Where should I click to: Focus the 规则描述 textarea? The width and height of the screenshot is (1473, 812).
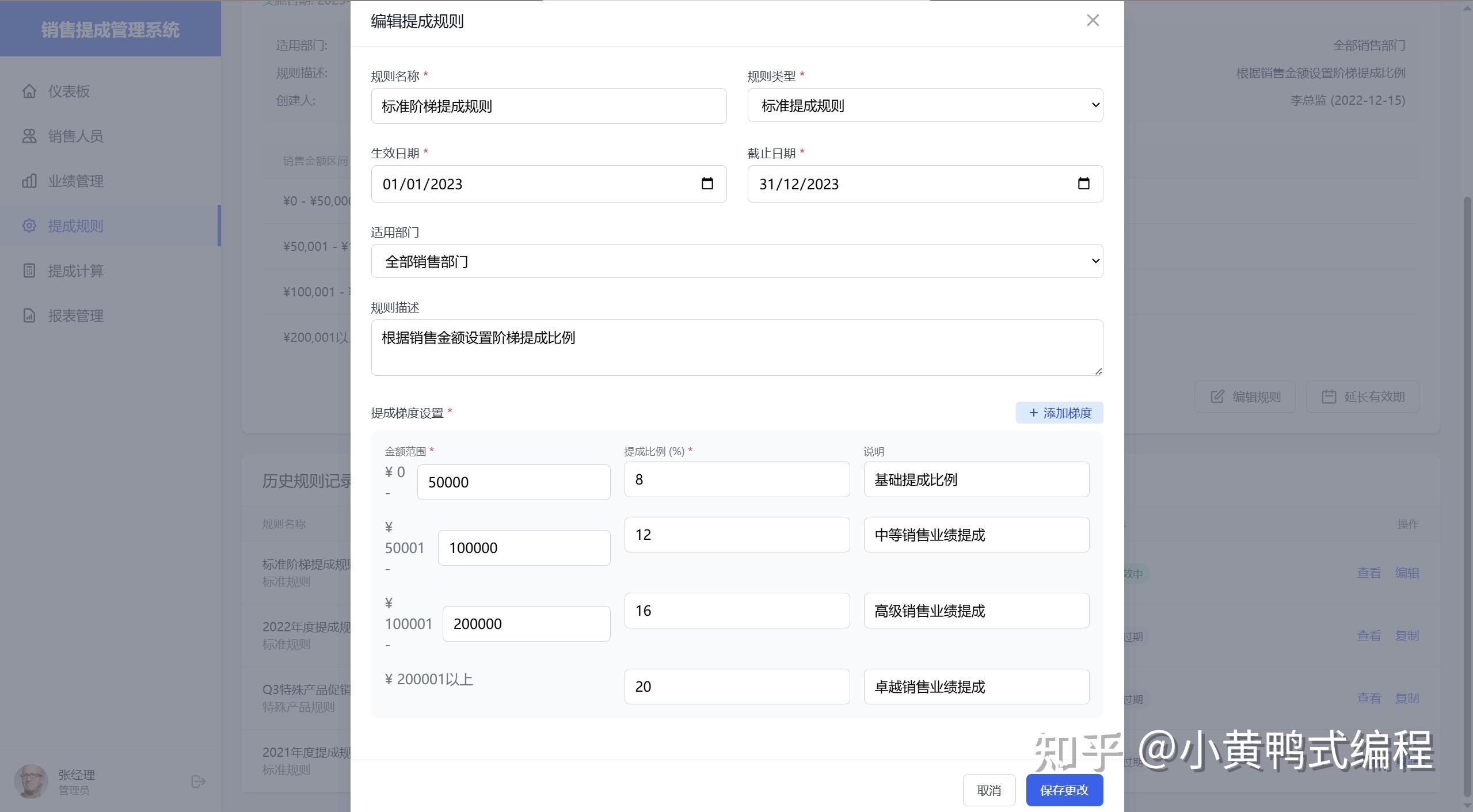pyautogui.click(x=736, y=348)
